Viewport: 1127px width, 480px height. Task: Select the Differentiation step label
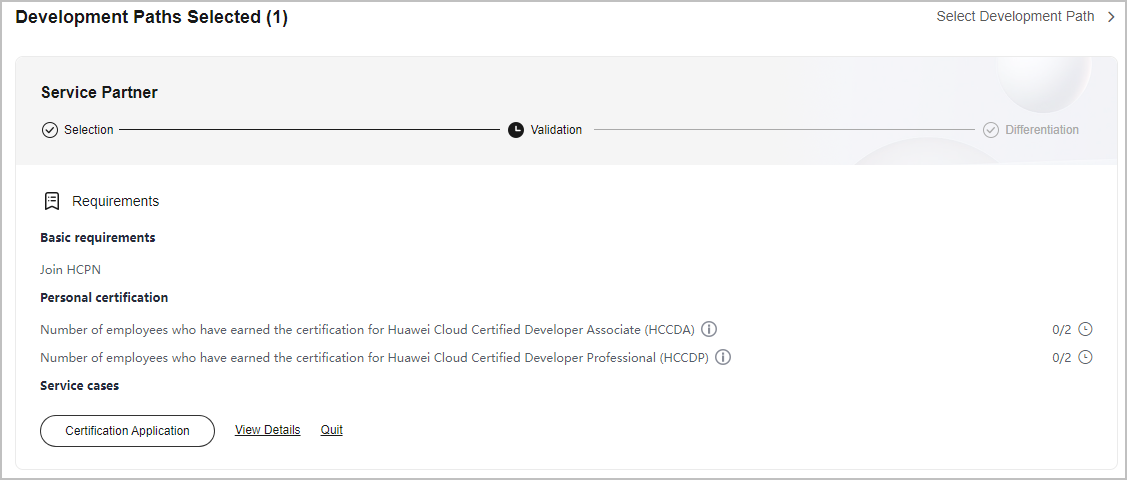(1041, 130)
